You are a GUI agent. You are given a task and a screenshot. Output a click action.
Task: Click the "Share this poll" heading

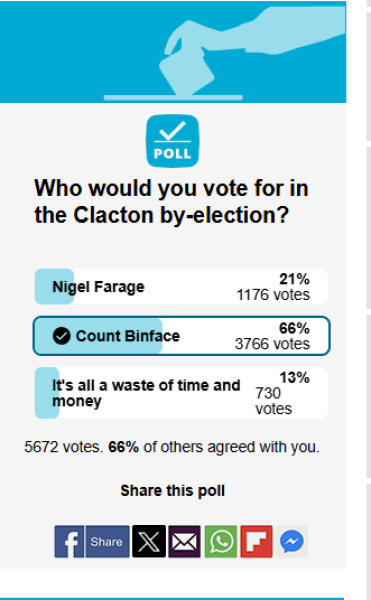[172, 491]
